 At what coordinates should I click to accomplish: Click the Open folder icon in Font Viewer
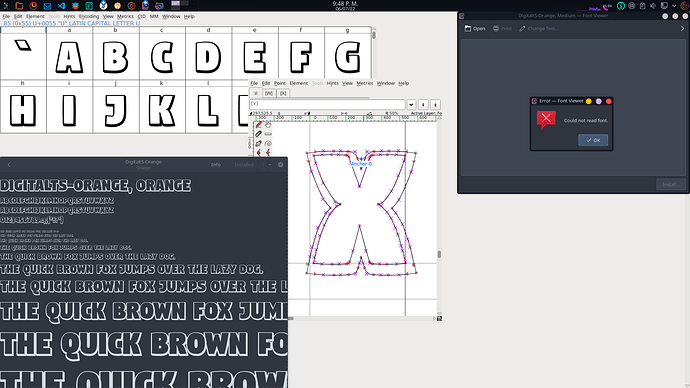pyautogui.click(x=468, y=28)
